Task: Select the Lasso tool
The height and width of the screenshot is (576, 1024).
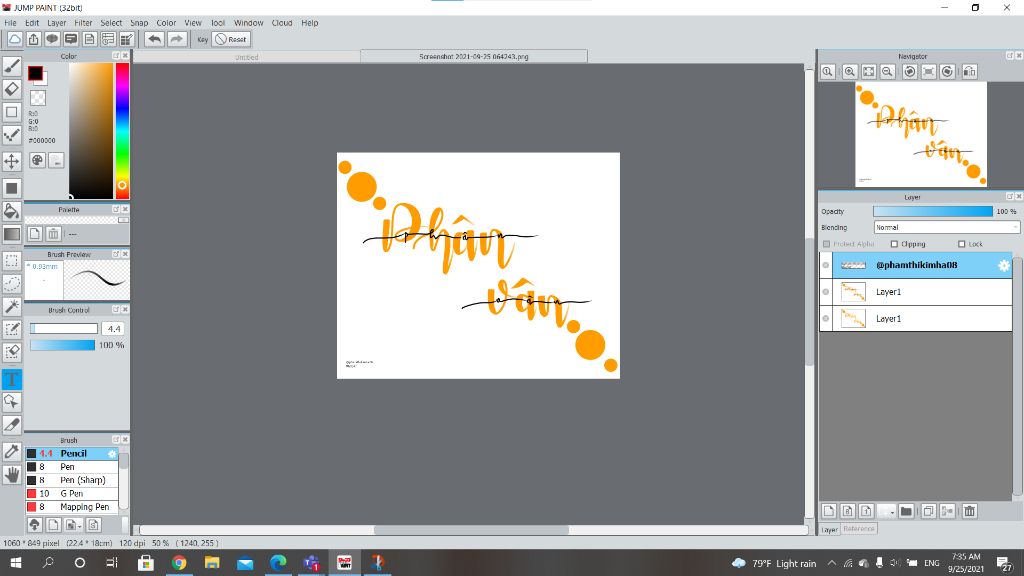Action: point(12,283)
